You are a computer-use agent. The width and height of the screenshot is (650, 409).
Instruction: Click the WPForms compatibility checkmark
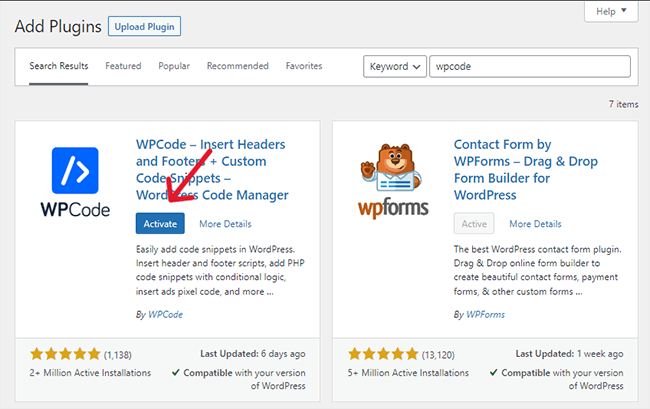(493, 373)
